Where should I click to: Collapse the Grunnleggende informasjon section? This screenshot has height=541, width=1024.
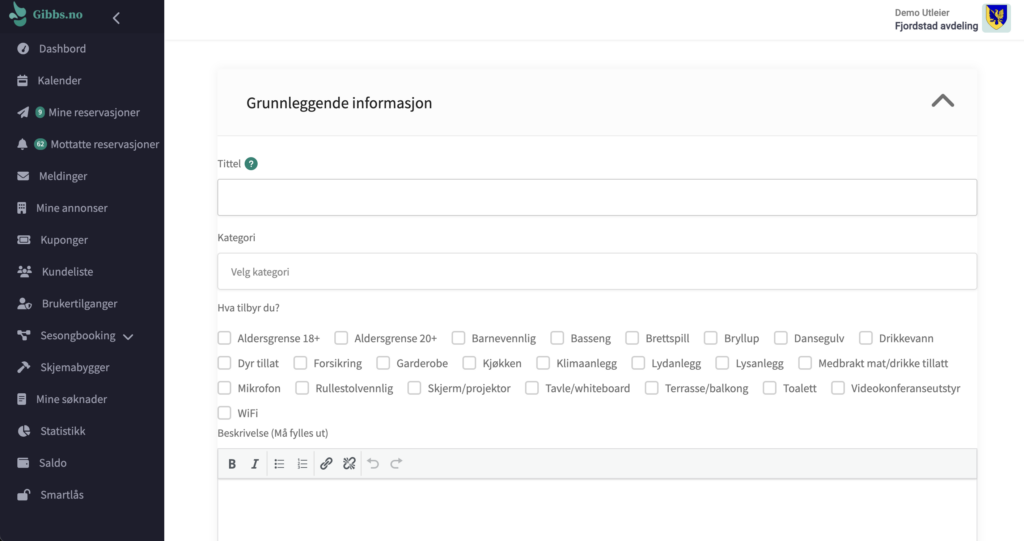click(x=942, y=101)
